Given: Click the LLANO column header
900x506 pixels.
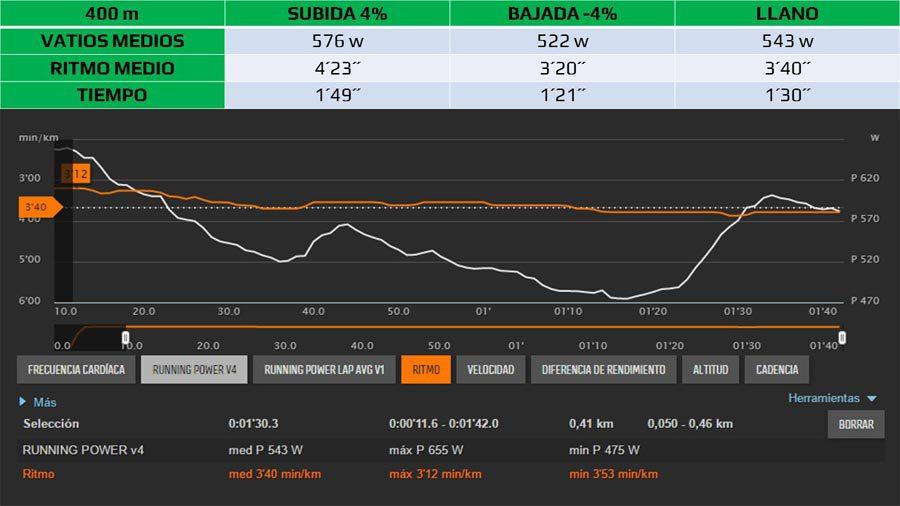Looking at the screenshot, I should click(x=786, y=14).
